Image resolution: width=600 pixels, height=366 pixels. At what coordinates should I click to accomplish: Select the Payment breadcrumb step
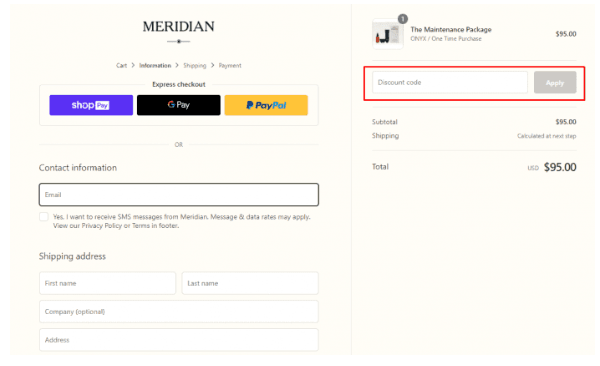point(230,65)
